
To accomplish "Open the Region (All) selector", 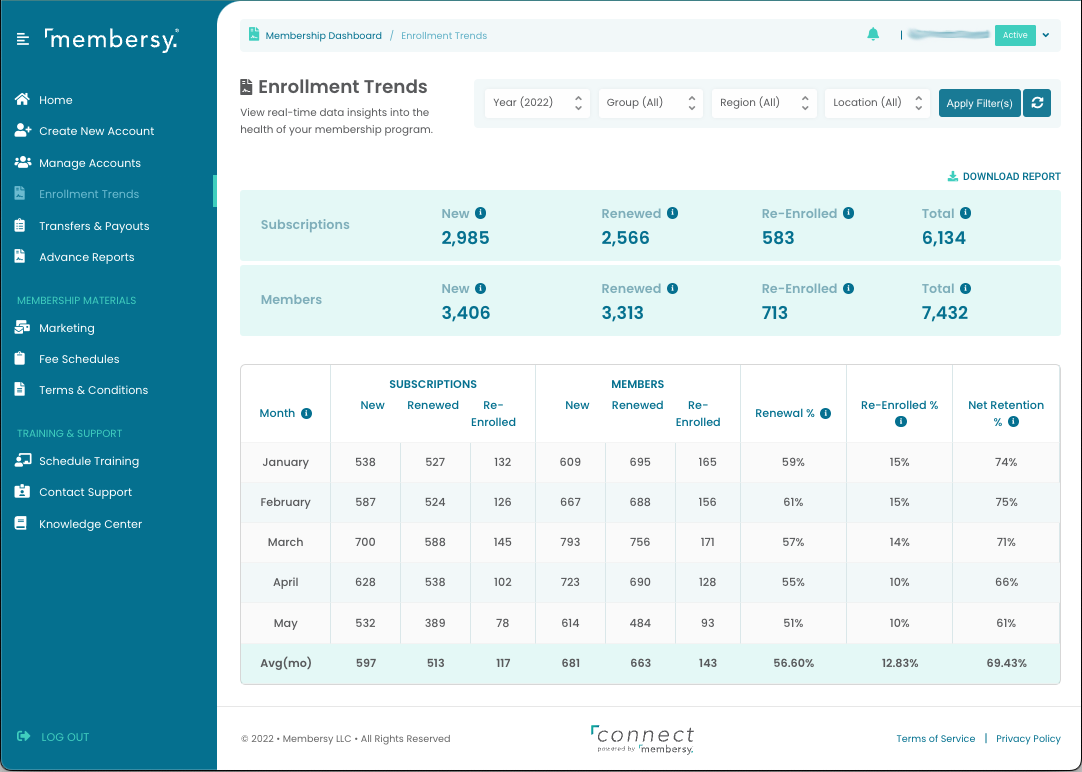I will 764,103.
